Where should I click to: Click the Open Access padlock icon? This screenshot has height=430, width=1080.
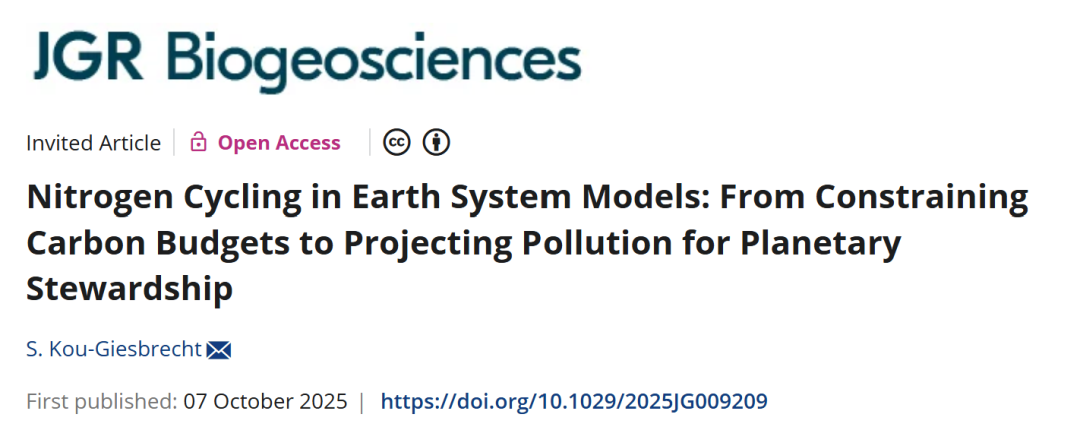198,143
